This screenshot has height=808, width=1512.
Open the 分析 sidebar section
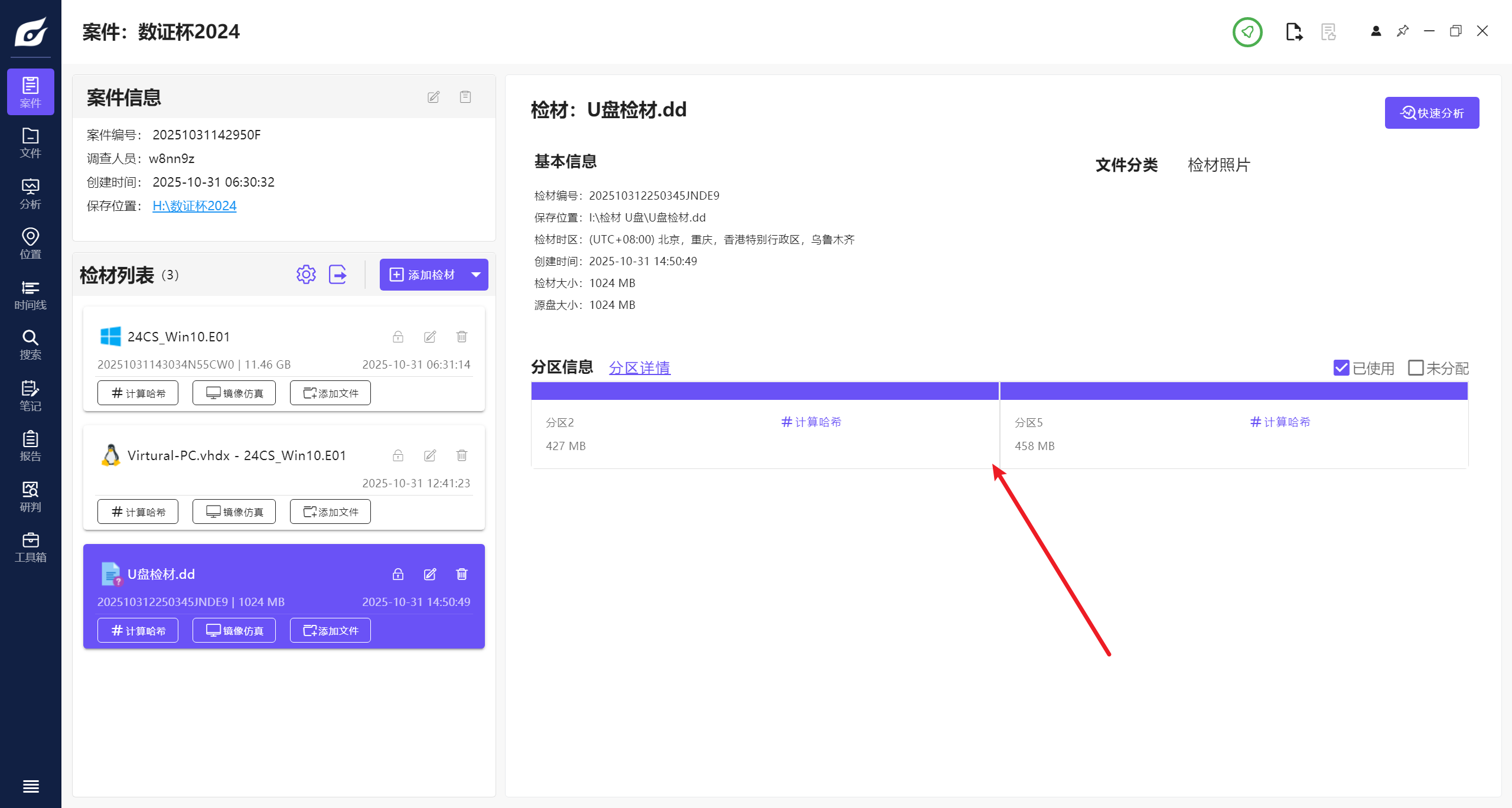point(30,194)
